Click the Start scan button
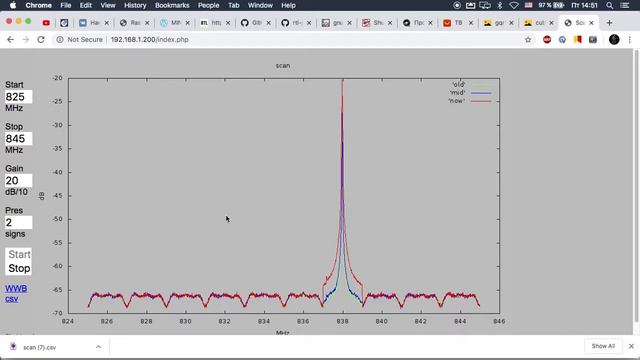The image size is (640, 360). tap(19, 254)
